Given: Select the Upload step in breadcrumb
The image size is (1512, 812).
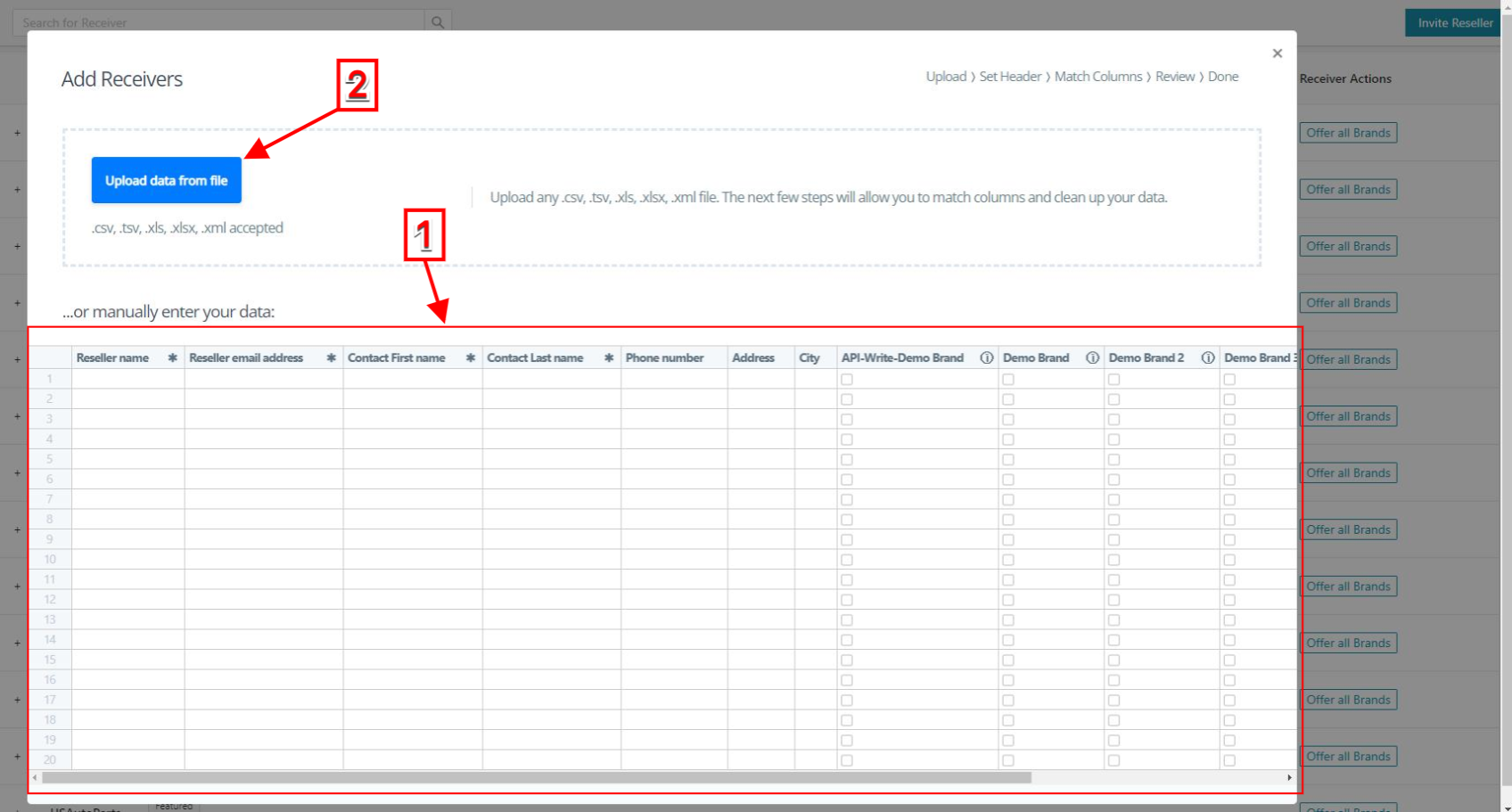Looking at the screenshot, I should [946, 77].
